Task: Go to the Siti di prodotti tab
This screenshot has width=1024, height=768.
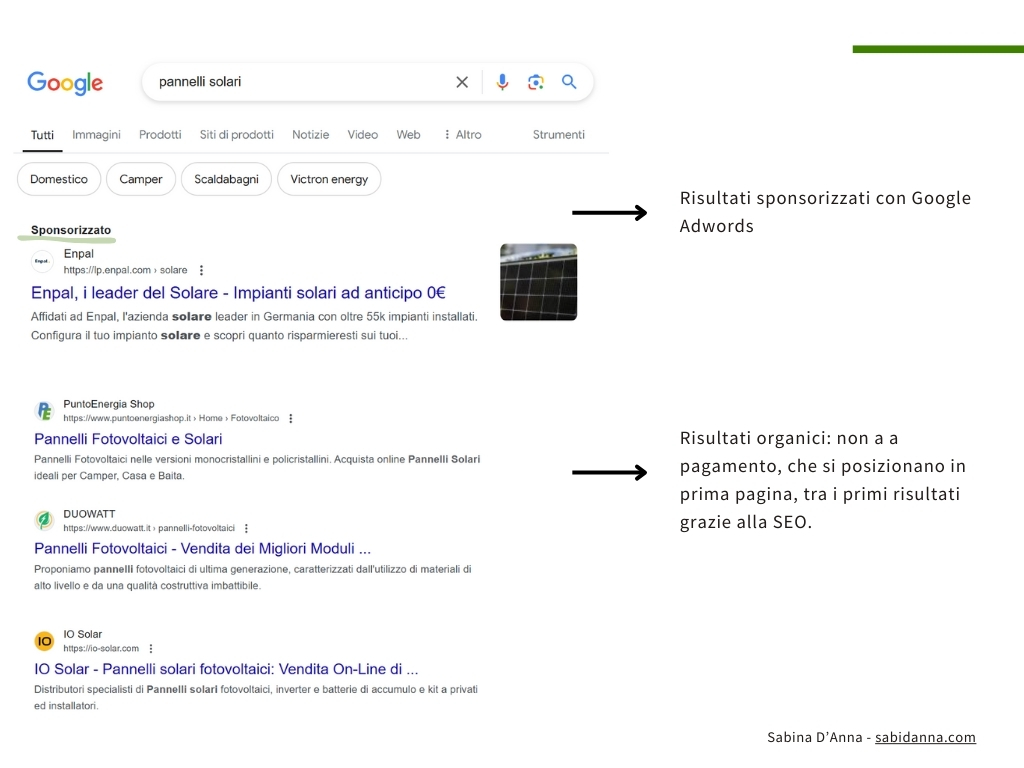Action: (236, 135)
